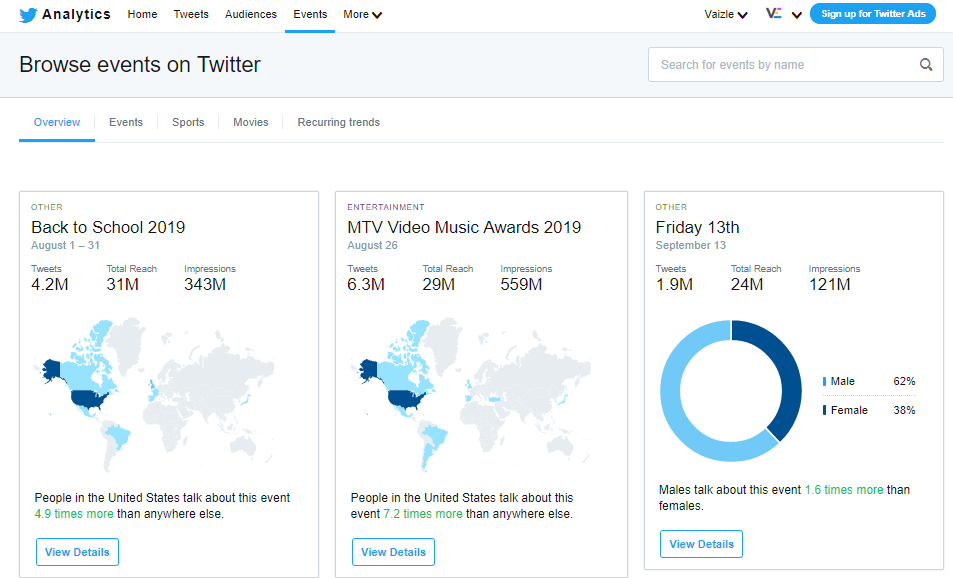Expand the Vaizle account dropdown
The image size is (953, 578).
[726, 15]
